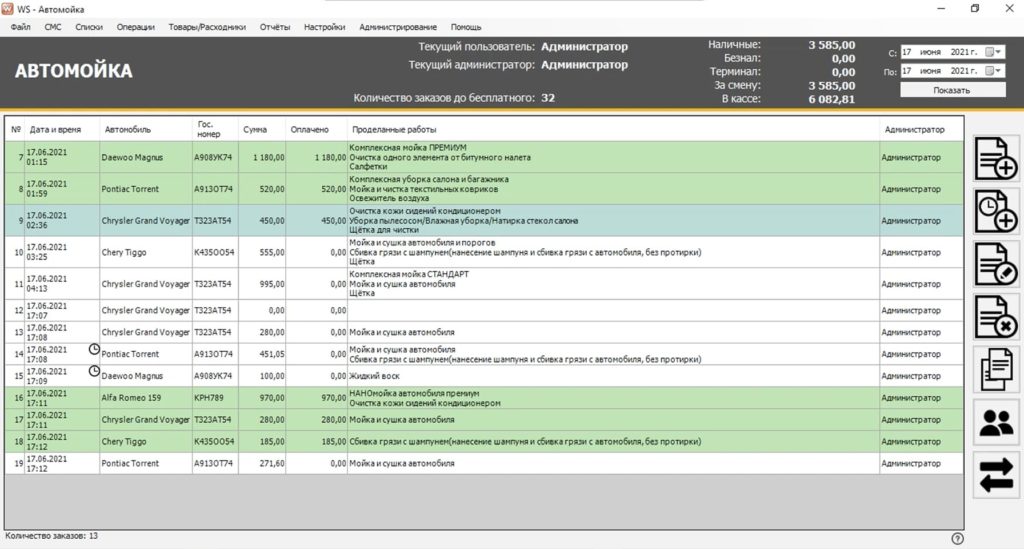Click the Администратор column header
1024x549 pixels.
921,129
